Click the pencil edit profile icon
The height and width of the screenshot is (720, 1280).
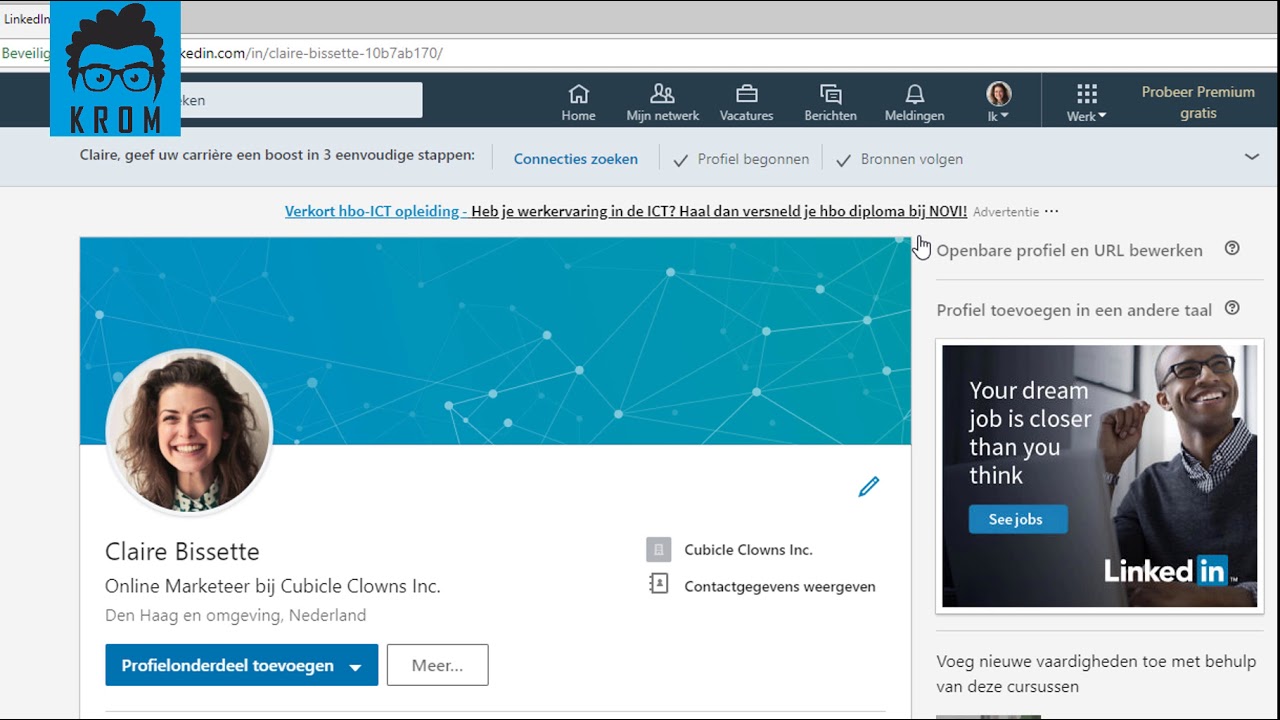tap(869, 487)
